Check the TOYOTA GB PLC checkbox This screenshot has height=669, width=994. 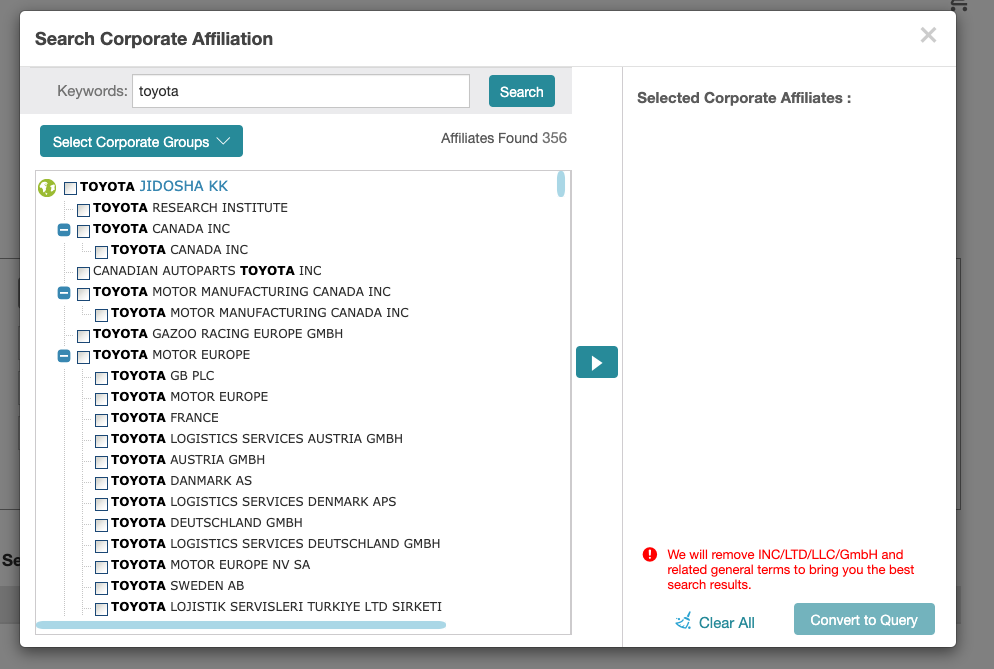pos(101,378)
